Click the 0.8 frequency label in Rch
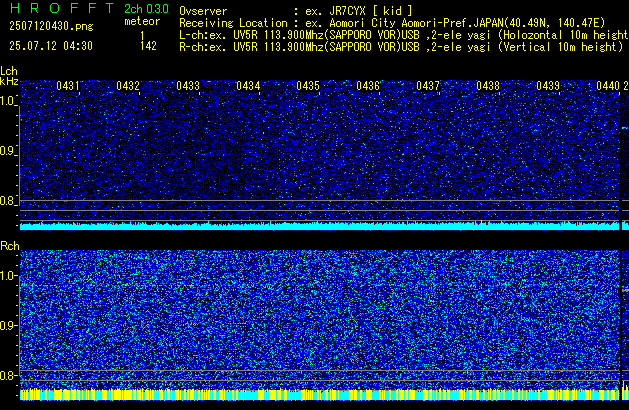The height and width of the screenshot is (410, 629). 8,376
